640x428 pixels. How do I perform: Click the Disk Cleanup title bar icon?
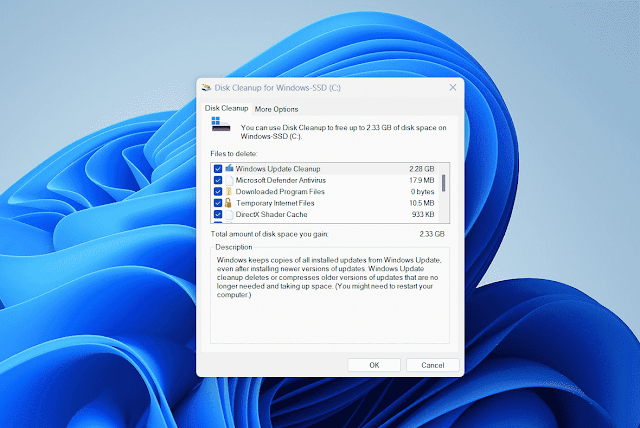coord(207,88)
